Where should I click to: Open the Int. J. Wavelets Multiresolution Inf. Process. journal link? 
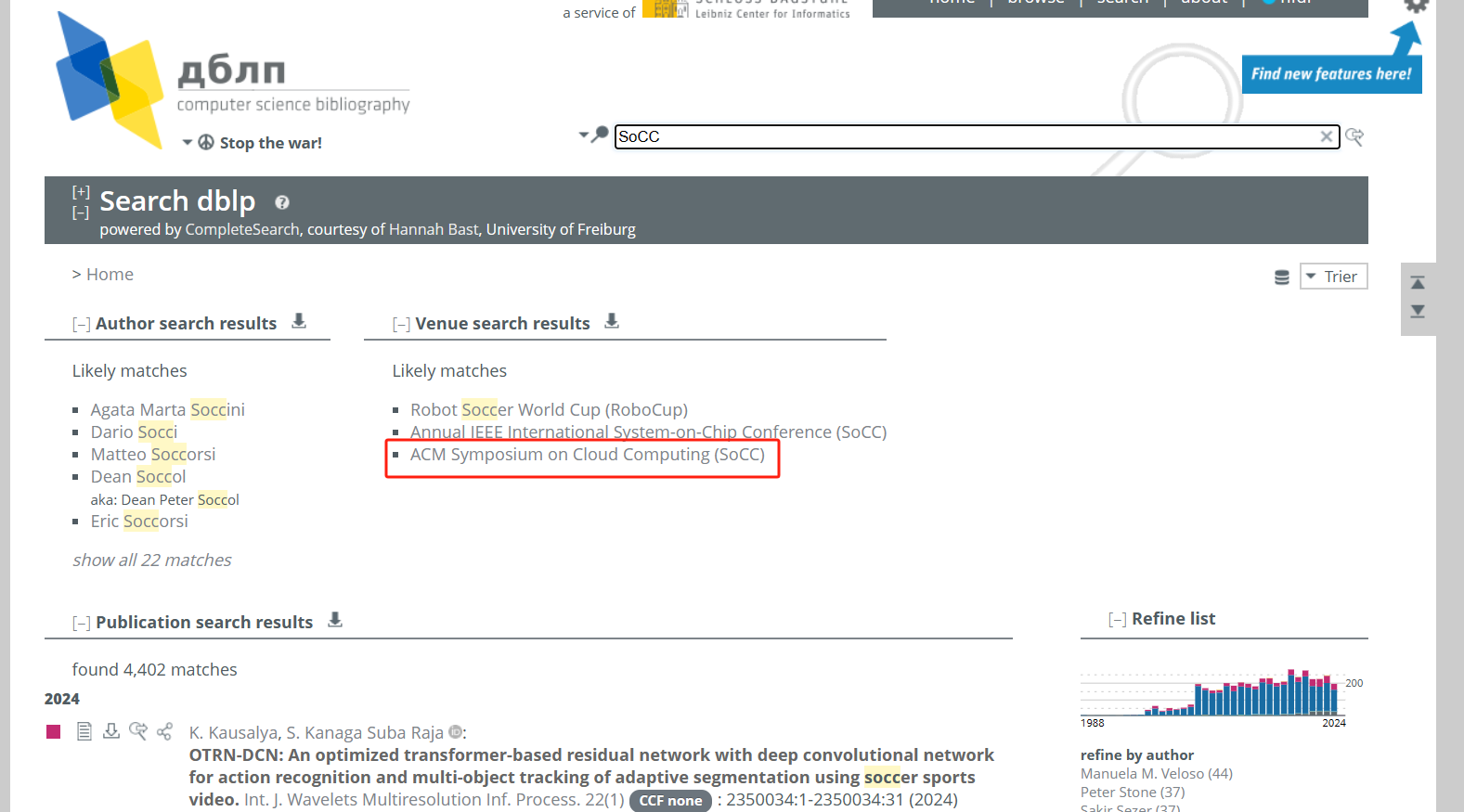pos(412,800)
